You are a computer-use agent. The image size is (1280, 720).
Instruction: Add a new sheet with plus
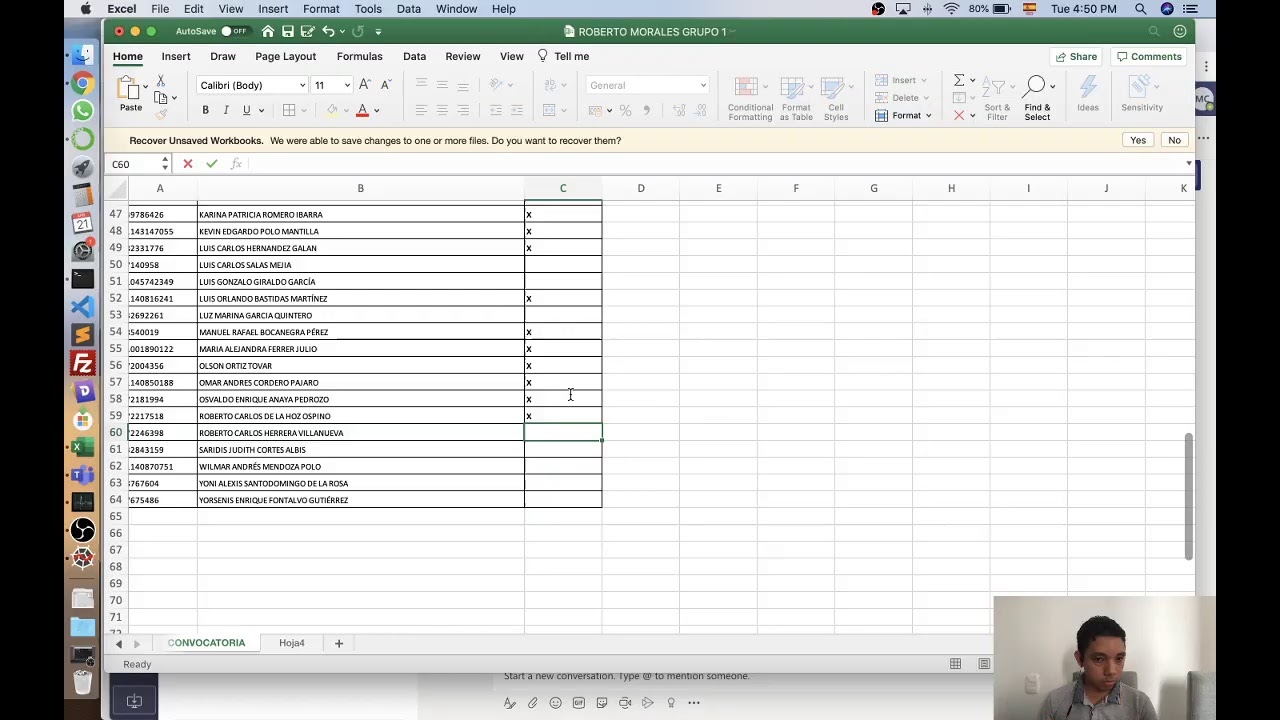339,643
